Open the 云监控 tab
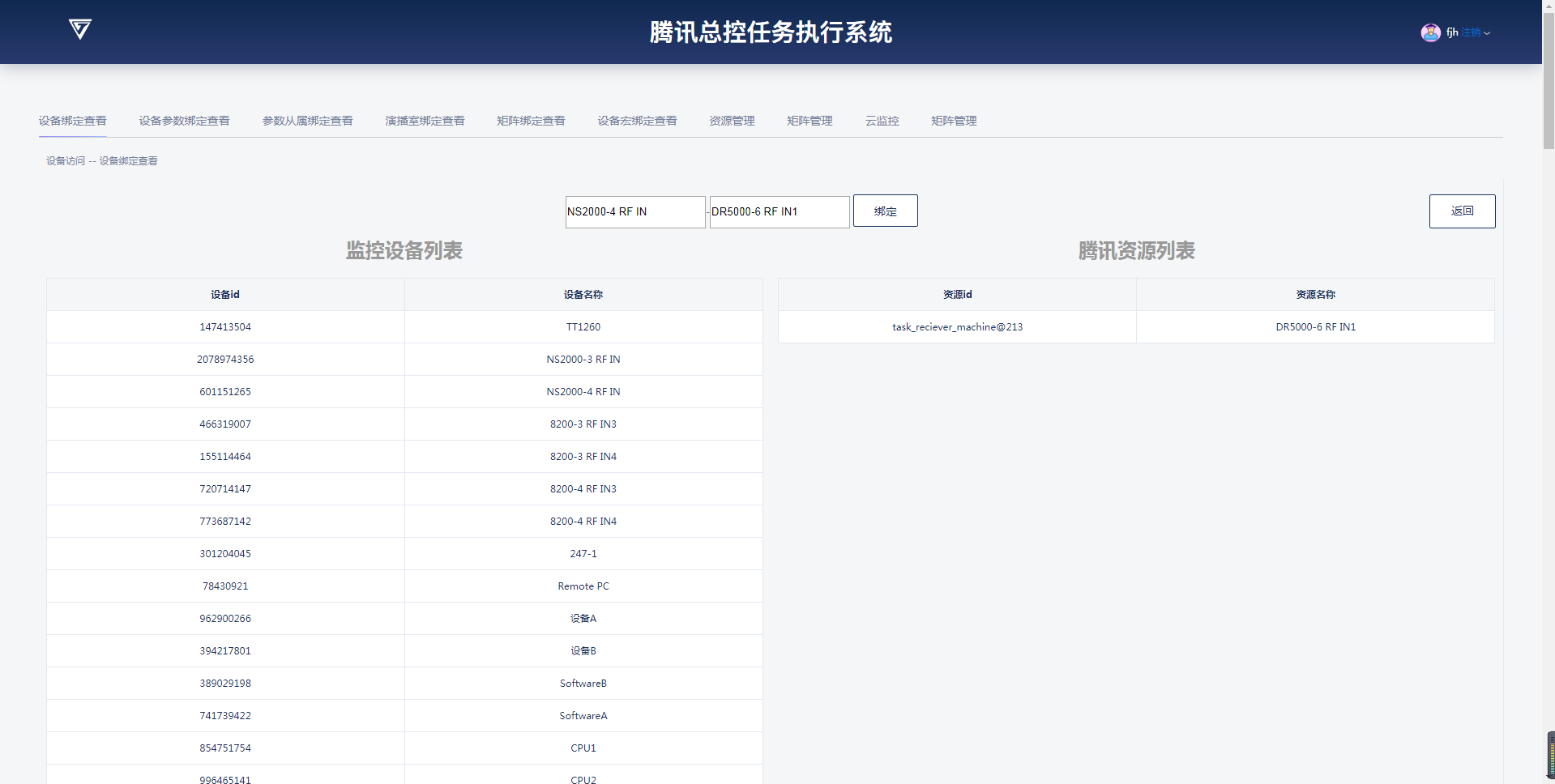Image resolution: width=1555 pixels, height=784 pixels. (882, 121)
